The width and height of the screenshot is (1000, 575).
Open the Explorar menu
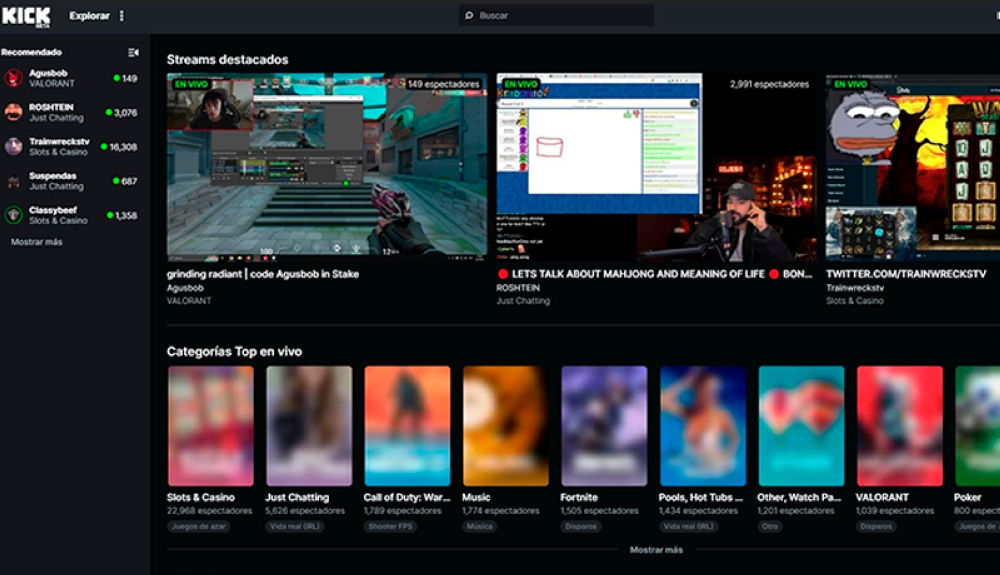[89, 16]
